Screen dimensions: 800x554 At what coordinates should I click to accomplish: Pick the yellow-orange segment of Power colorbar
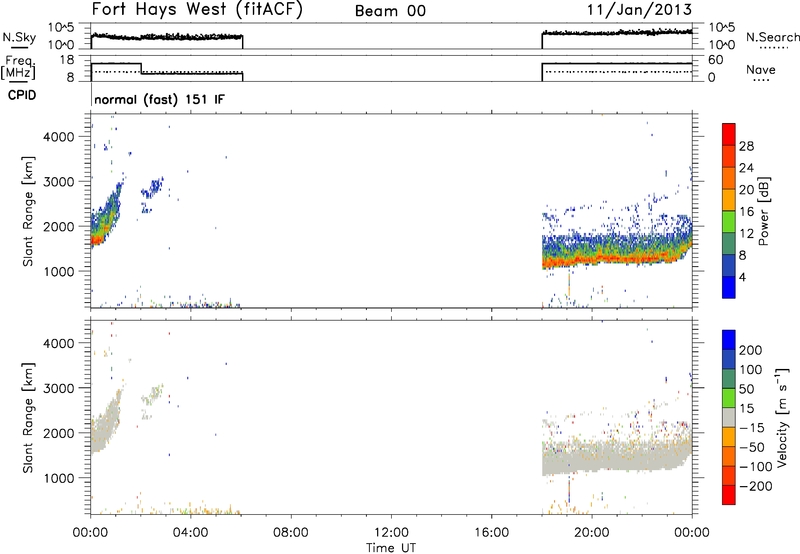(x=729, y=200)
